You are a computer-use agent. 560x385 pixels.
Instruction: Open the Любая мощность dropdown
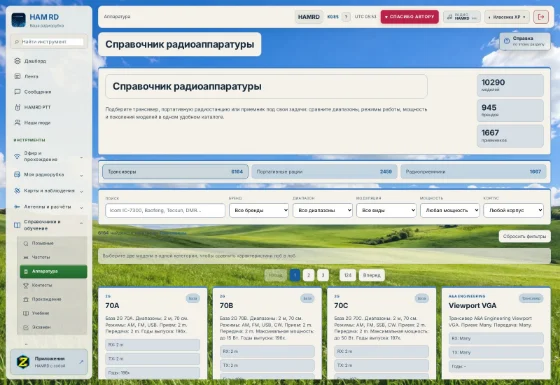(450, 210)
